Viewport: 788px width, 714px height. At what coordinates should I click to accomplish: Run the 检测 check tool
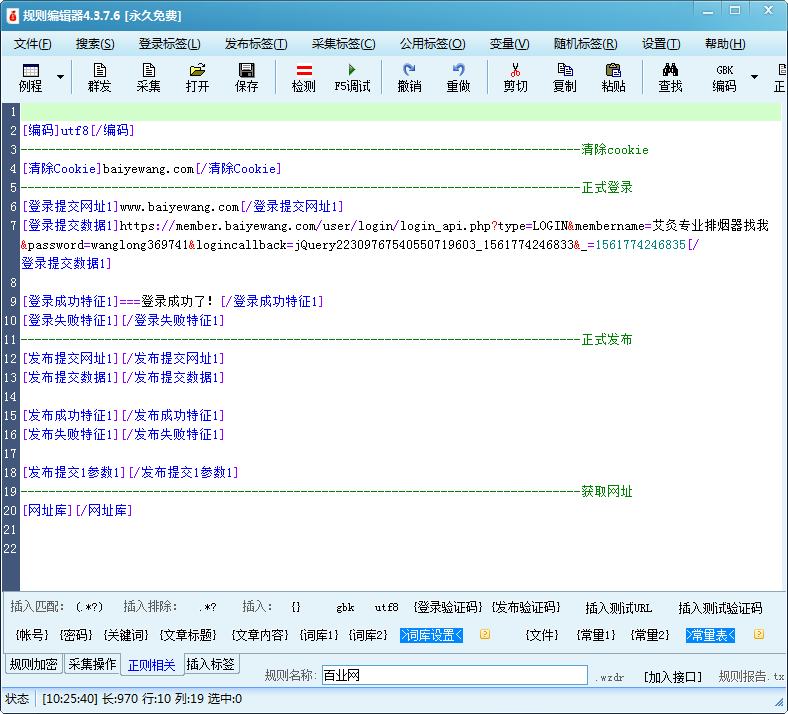304,77
